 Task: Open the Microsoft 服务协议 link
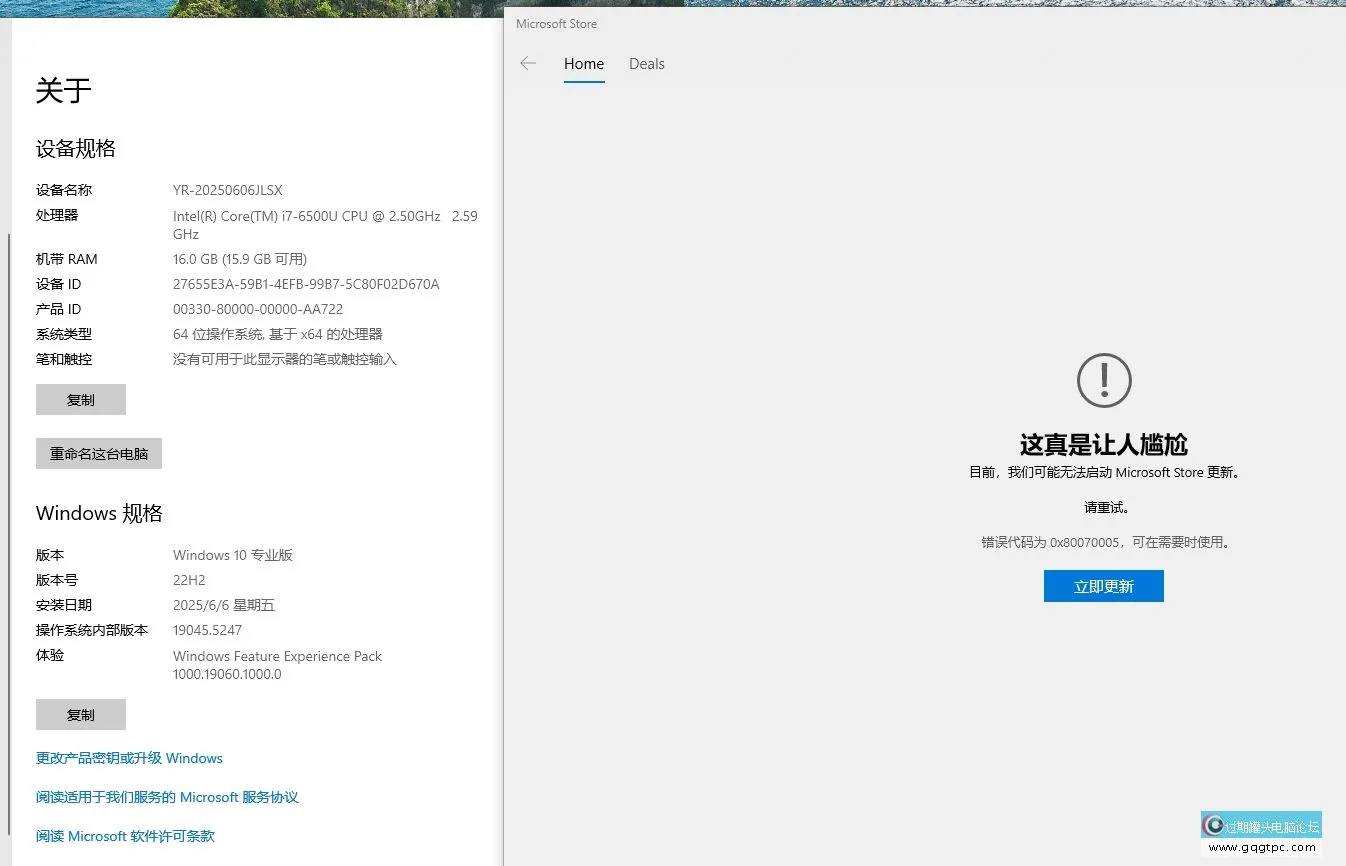click(x=167, y=797)
